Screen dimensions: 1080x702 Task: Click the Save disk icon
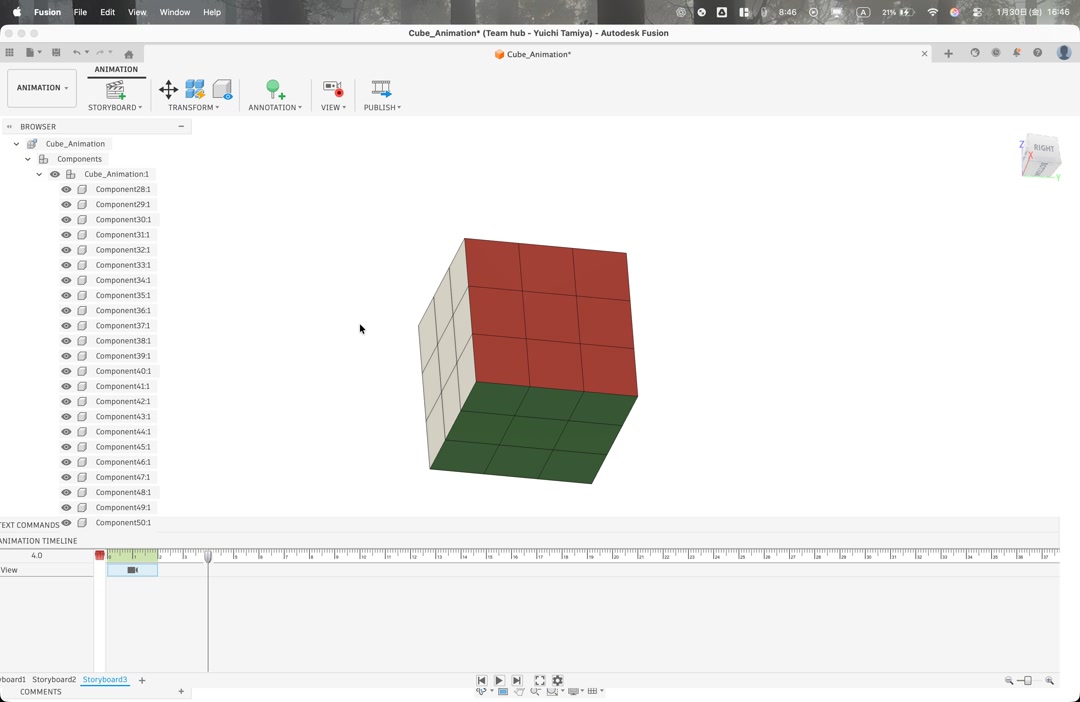[56, 52]
